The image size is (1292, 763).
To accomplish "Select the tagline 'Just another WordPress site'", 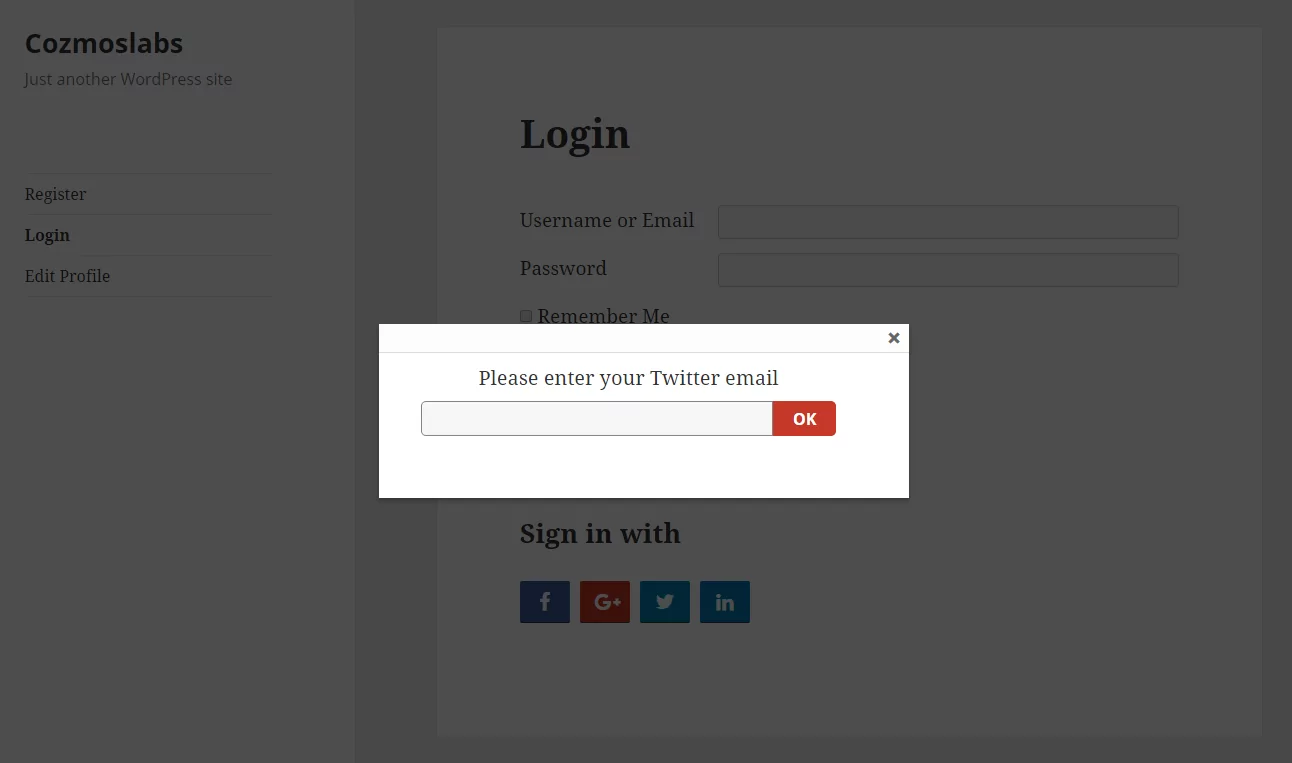I will (128, 79).
